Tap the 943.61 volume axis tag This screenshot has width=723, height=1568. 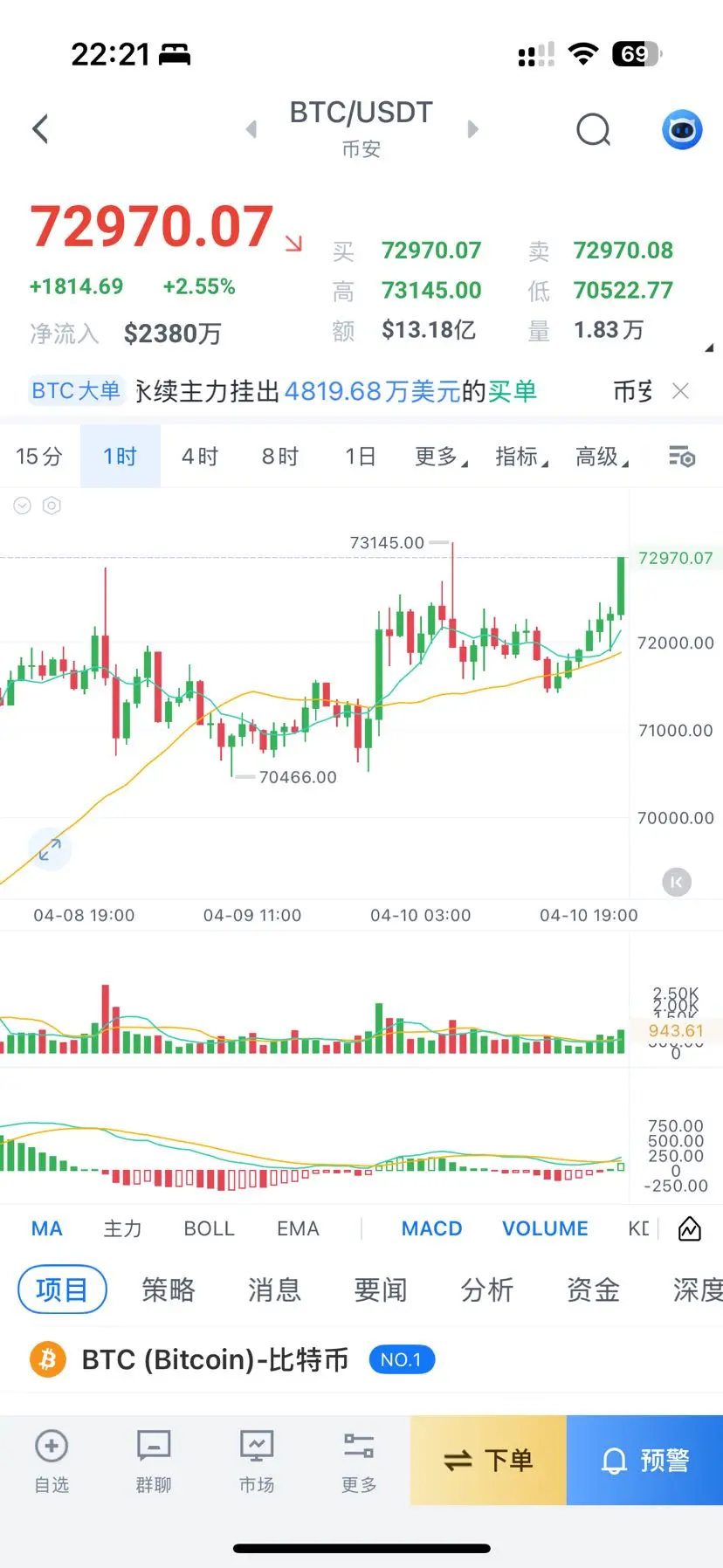(676, 1031)
